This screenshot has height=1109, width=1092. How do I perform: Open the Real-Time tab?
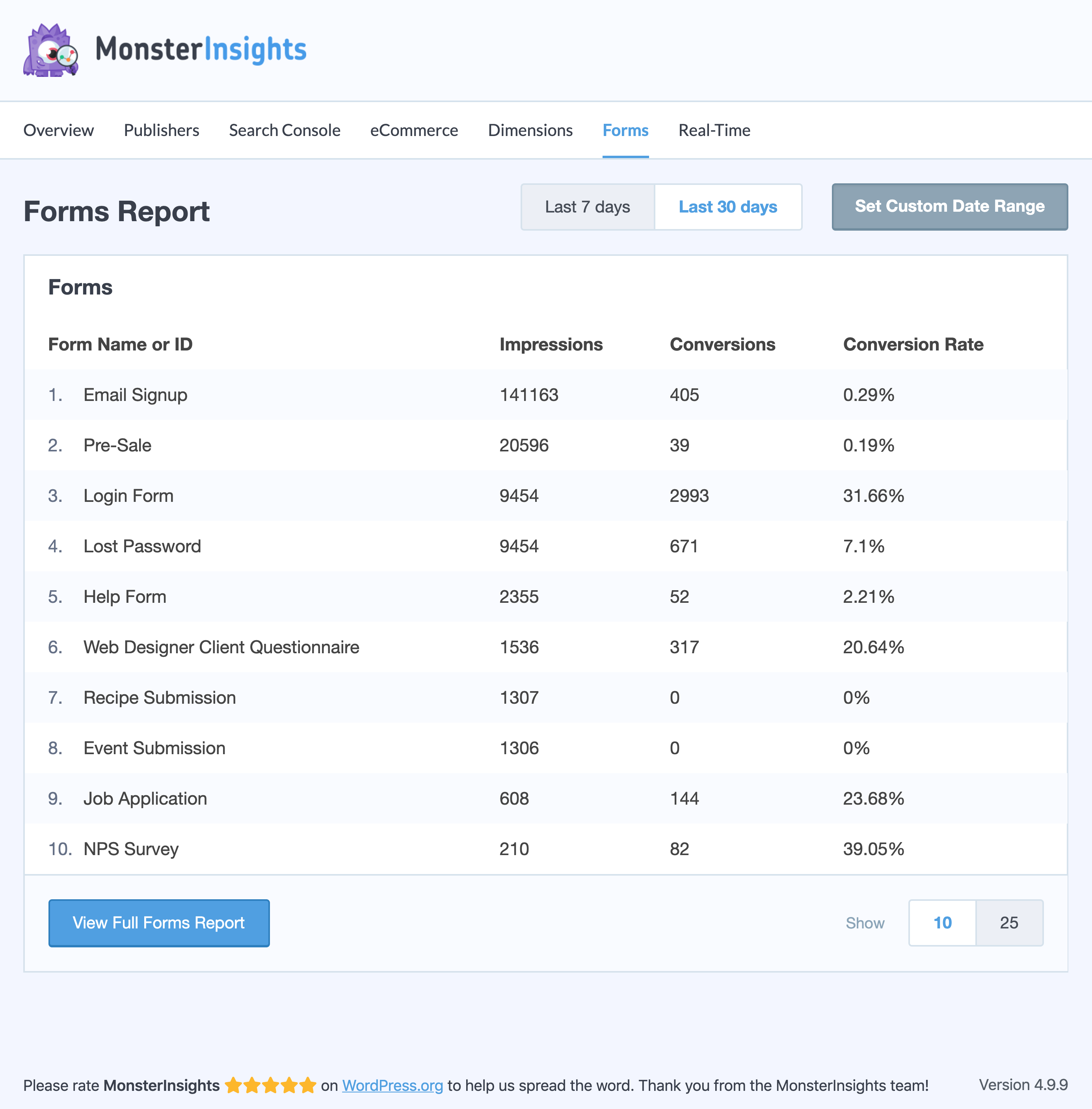coord(714,130)
